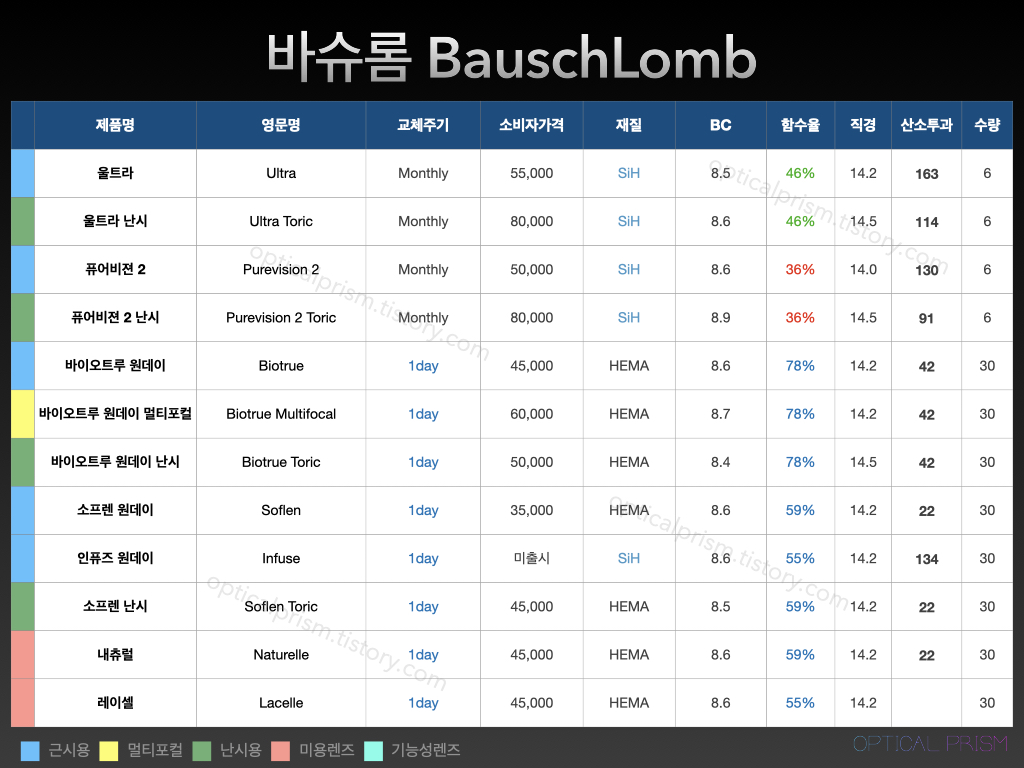This screenshot has height=768, width=1024.
Task: Click the pink color bar of 내츄럴 row
Action: (x=23, y=654)
